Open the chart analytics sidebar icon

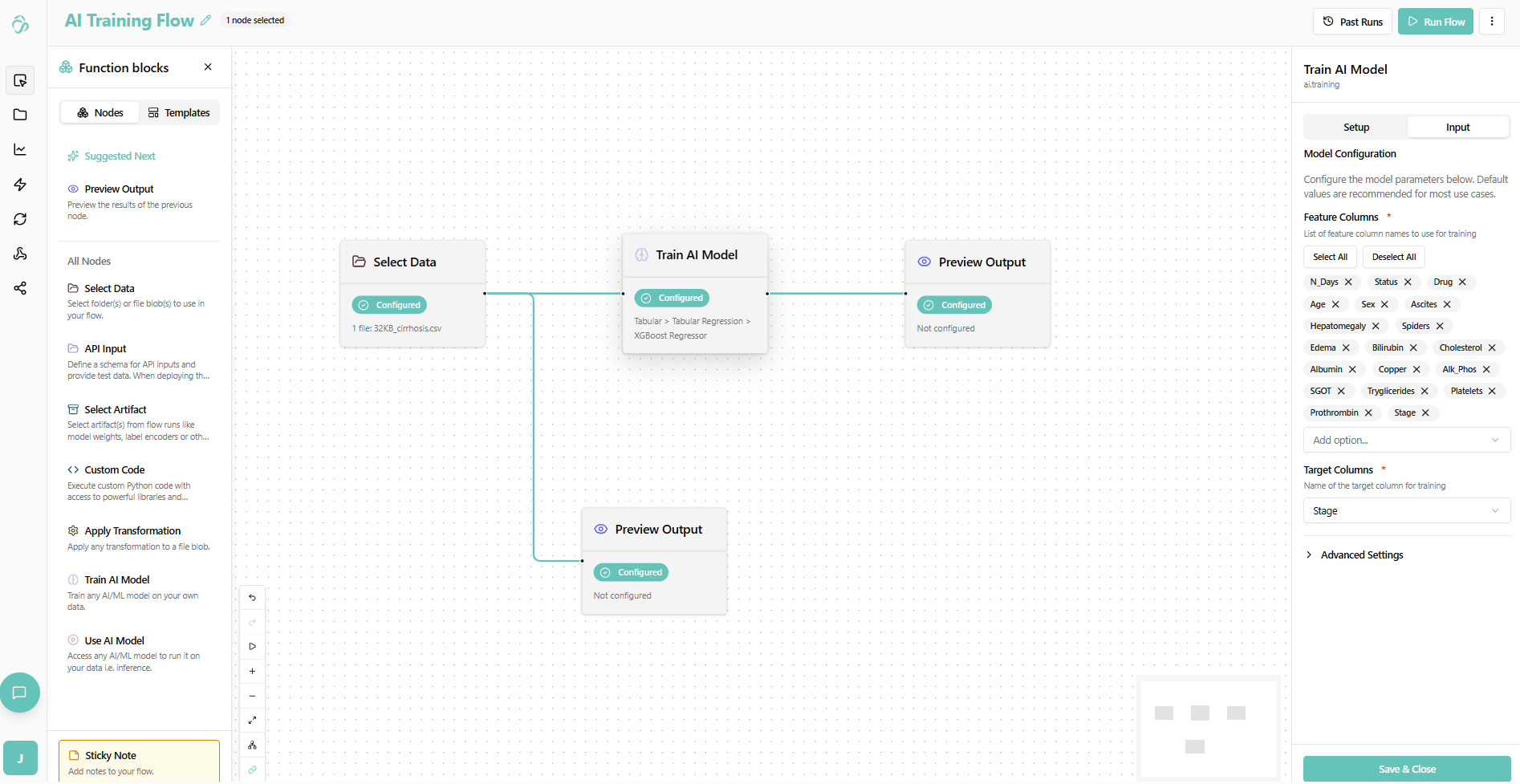click(20, 149)
